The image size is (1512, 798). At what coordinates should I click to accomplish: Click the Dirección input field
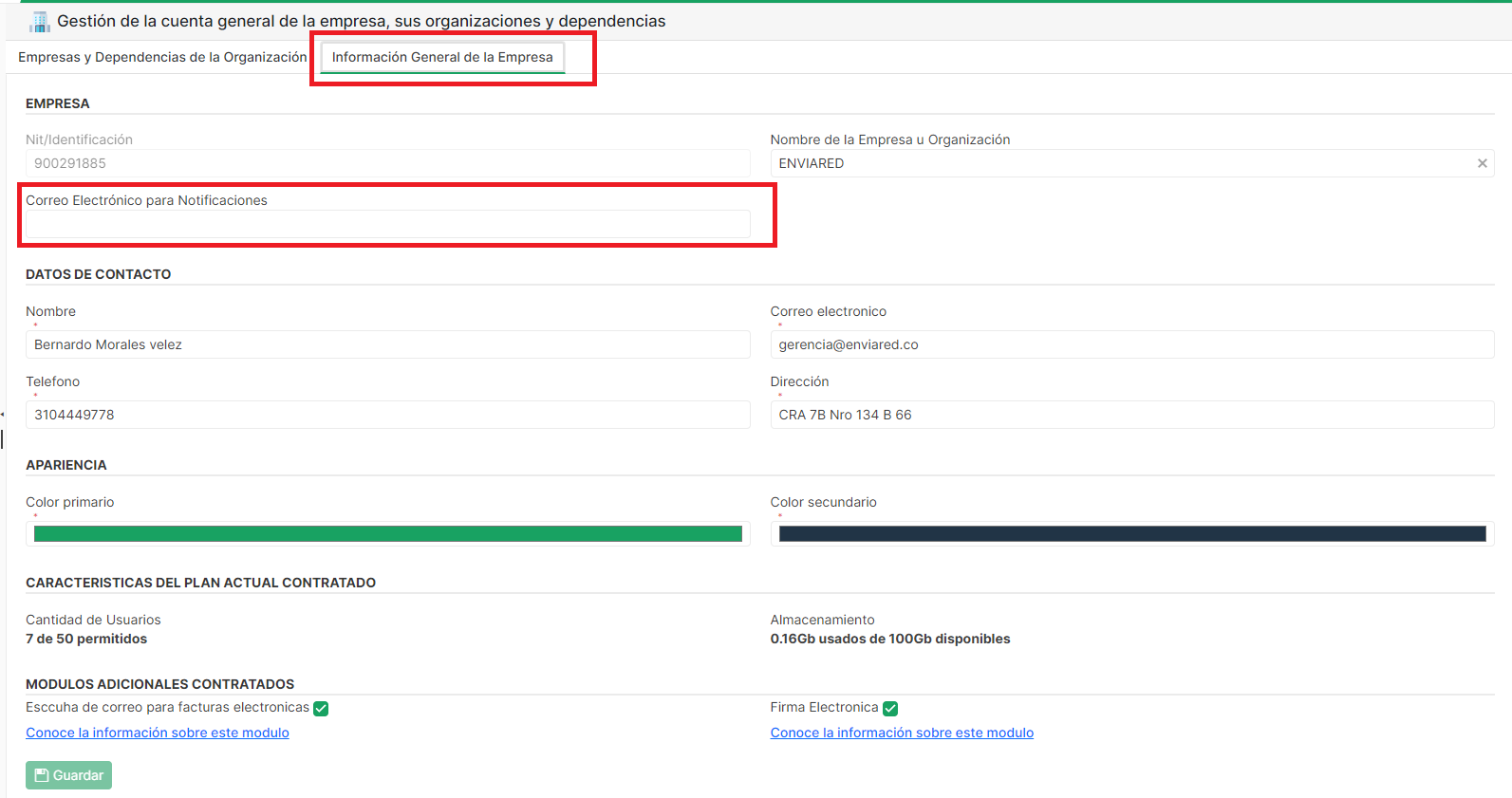pos(1131,415)
